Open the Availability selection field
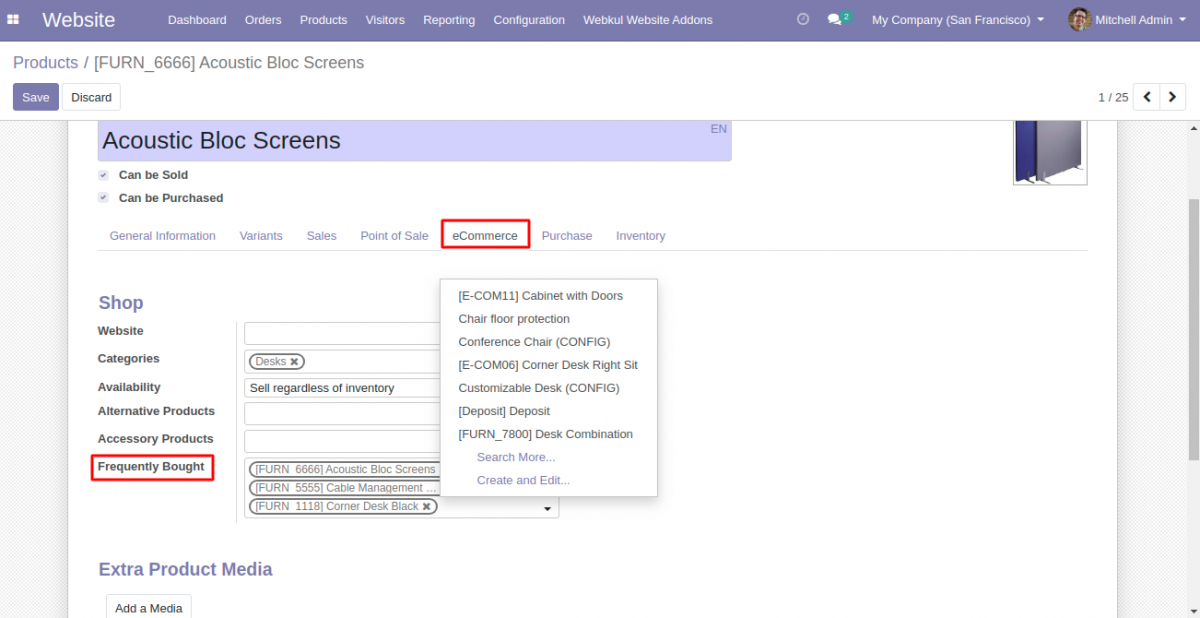This screenshot has width=1200, height=618. (x=342, y=388)
